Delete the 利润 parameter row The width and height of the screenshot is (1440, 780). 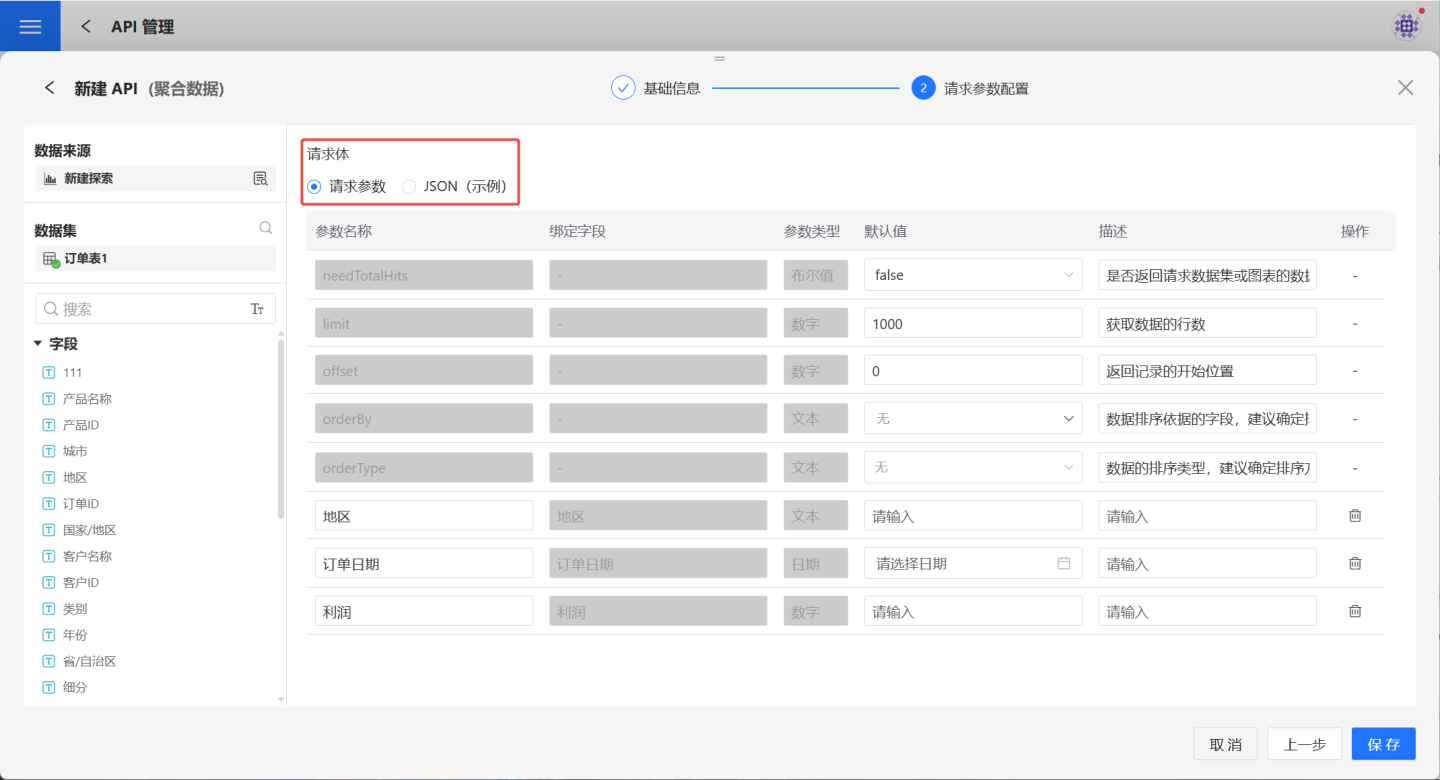click(1355, 611)
